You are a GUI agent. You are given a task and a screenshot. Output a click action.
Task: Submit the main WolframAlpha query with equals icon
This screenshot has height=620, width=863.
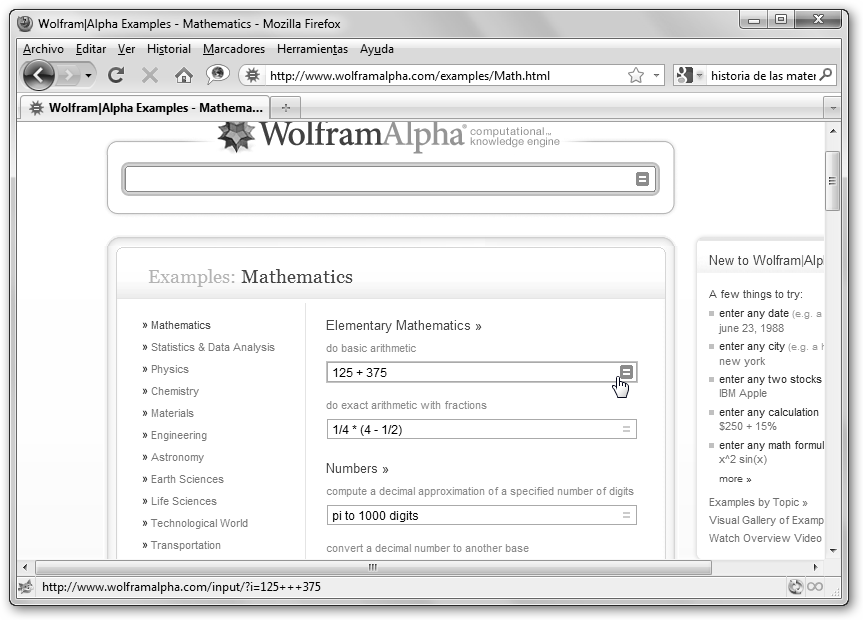(642, 179)
